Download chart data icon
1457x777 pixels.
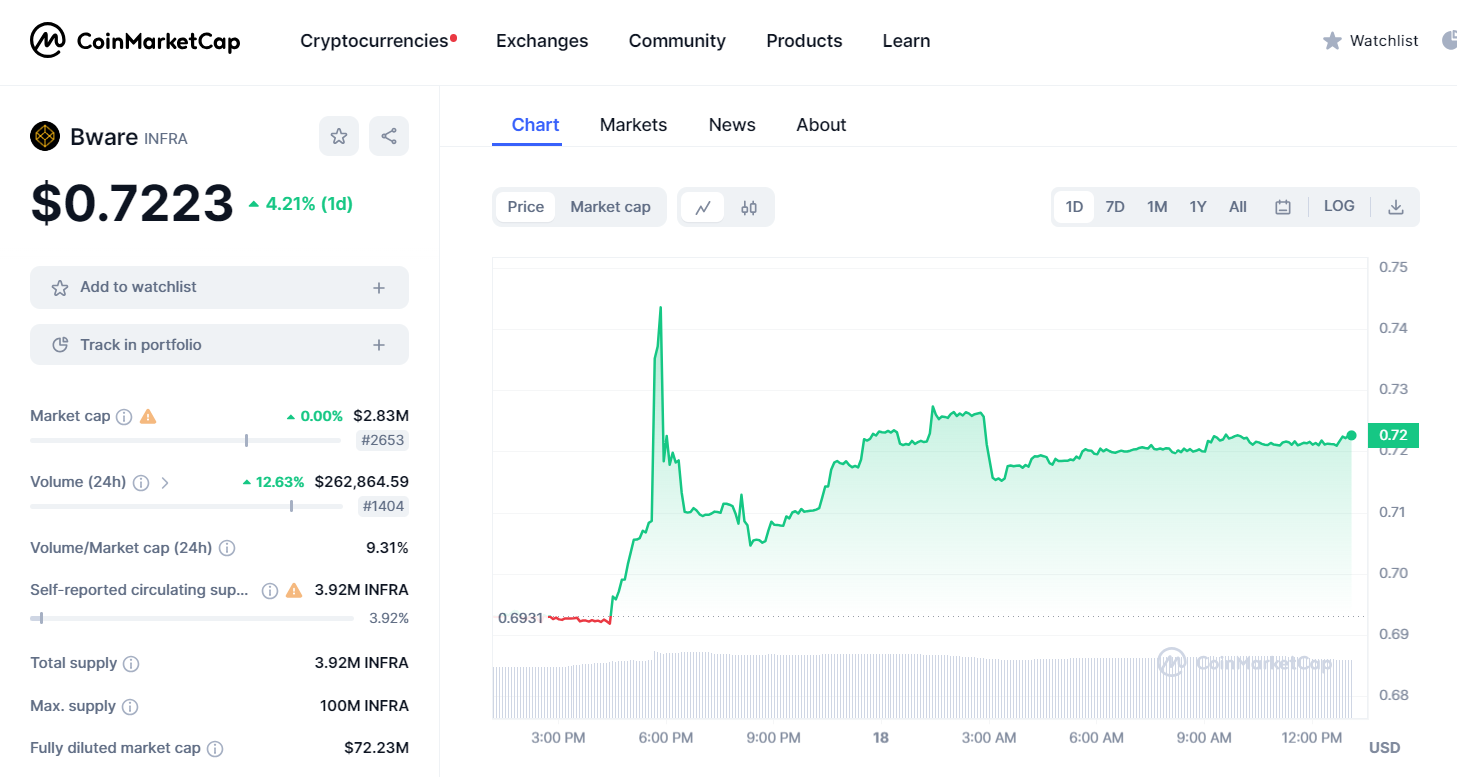[x=1396, y=207]
